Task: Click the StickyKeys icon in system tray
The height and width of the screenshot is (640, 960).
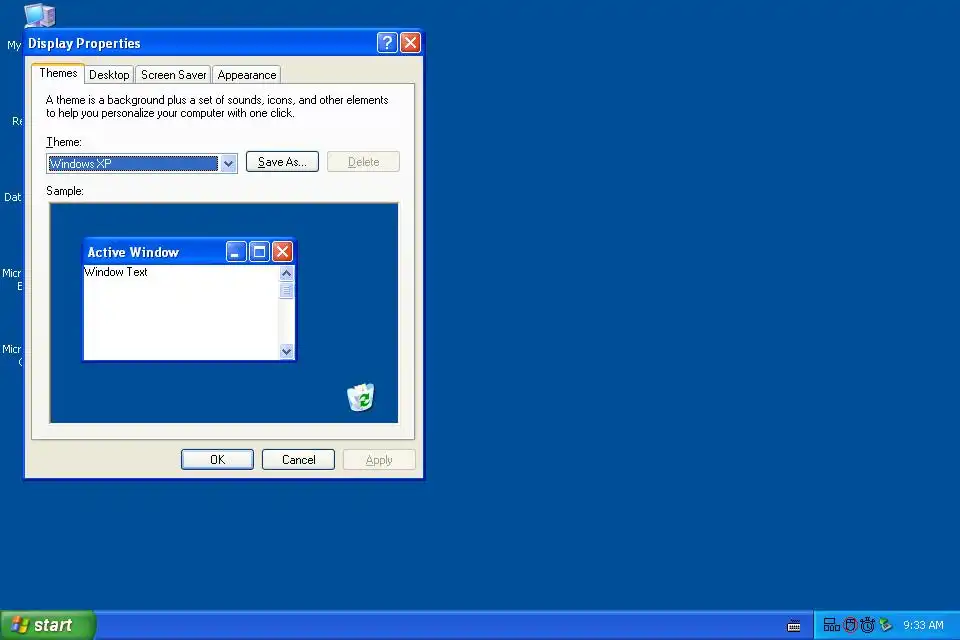Action: [831, 625]
